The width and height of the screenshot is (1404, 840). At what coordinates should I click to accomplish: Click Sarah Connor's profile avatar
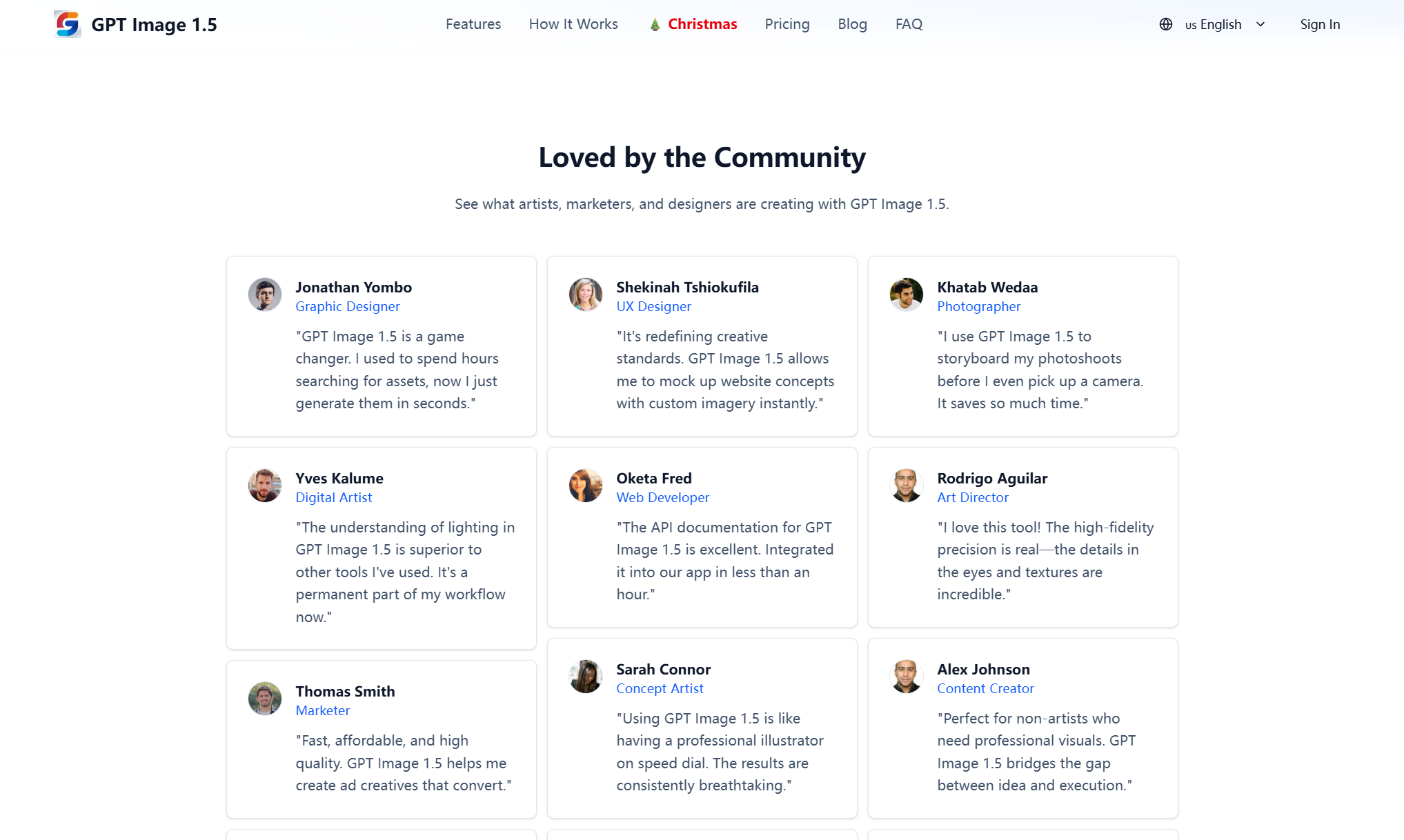click(x=586, y=677)
